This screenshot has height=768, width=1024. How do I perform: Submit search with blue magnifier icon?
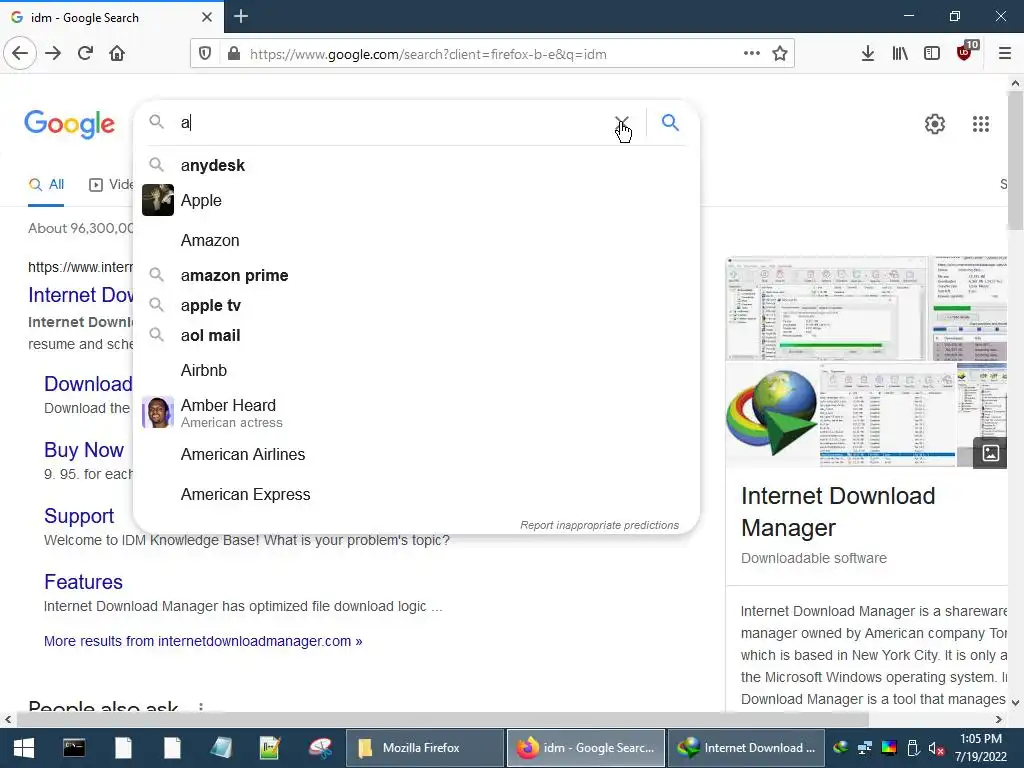click(x=670, y=122)
